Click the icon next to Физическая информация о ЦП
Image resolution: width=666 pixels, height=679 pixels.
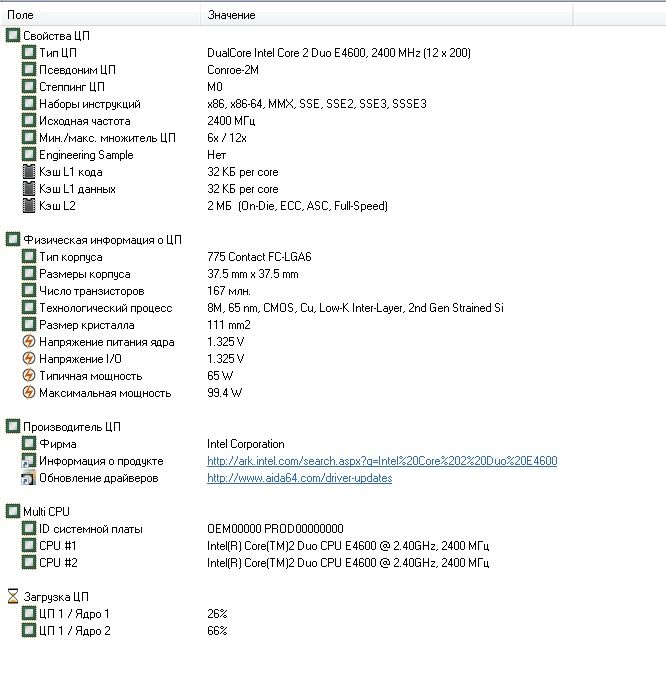13,239
